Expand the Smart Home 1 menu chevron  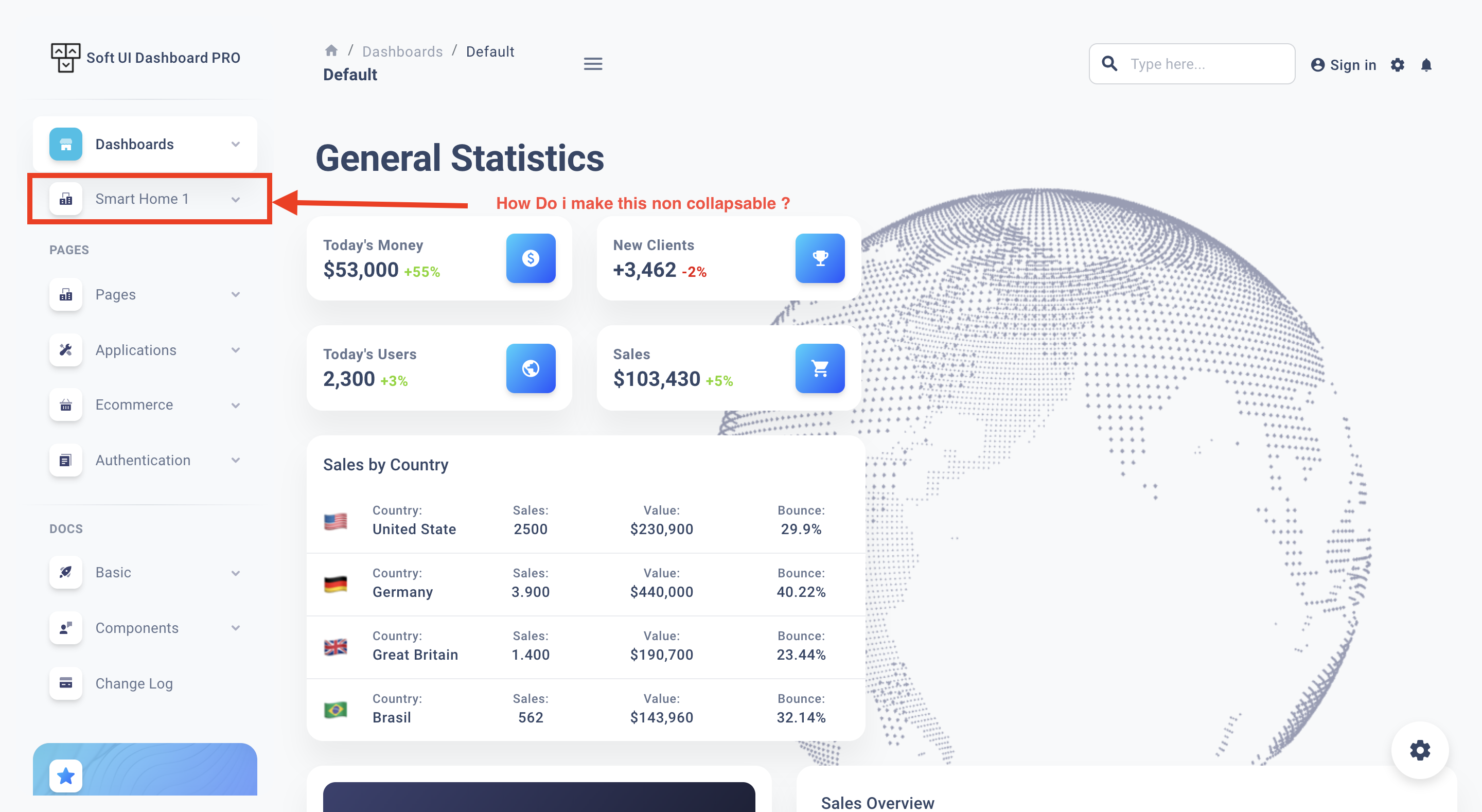[x=235, y=200]
